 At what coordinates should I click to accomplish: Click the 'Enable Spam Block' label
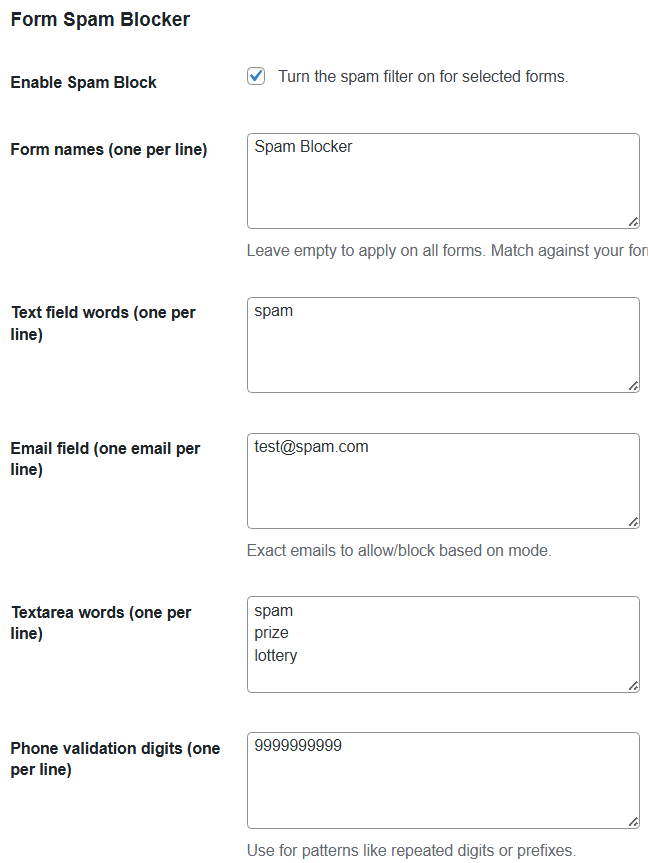pyautogui.click(x=83, y=83)
